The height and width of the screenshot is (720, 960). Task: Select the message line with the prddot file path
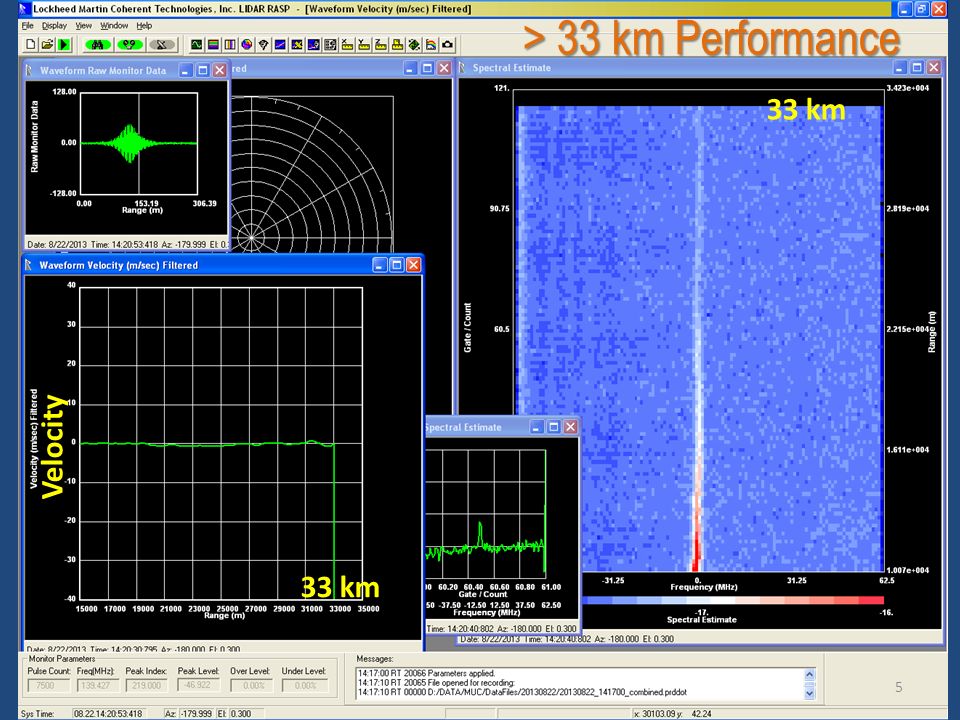(x=522, y=692)
